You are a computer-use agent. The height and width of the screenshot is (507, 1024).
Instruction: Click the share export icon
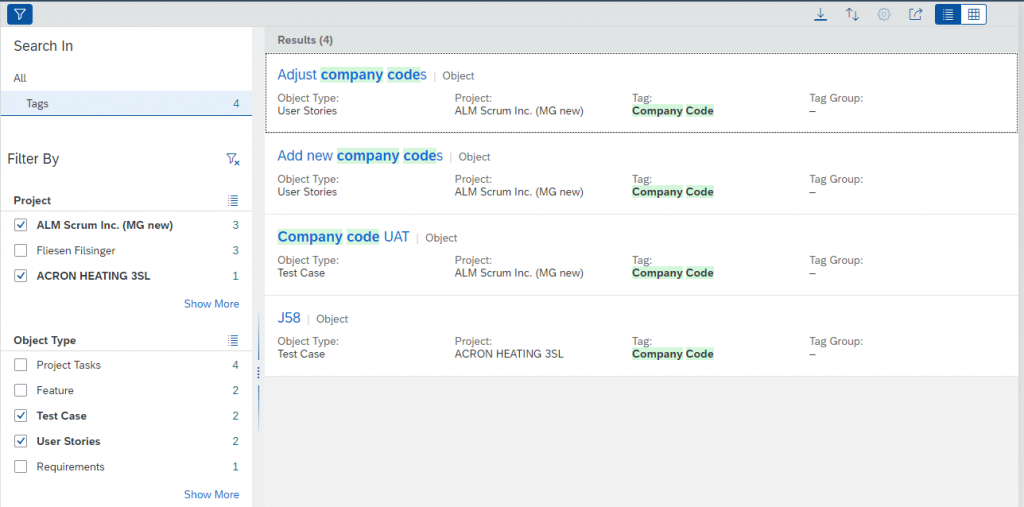click(x=916, y=14)
